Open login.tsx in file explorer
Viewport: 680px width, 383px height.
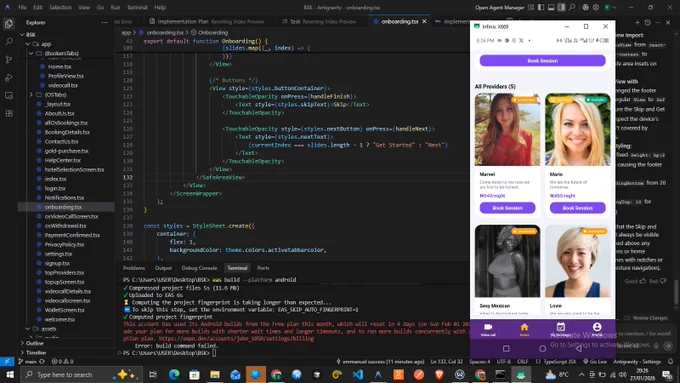(55, 188)
